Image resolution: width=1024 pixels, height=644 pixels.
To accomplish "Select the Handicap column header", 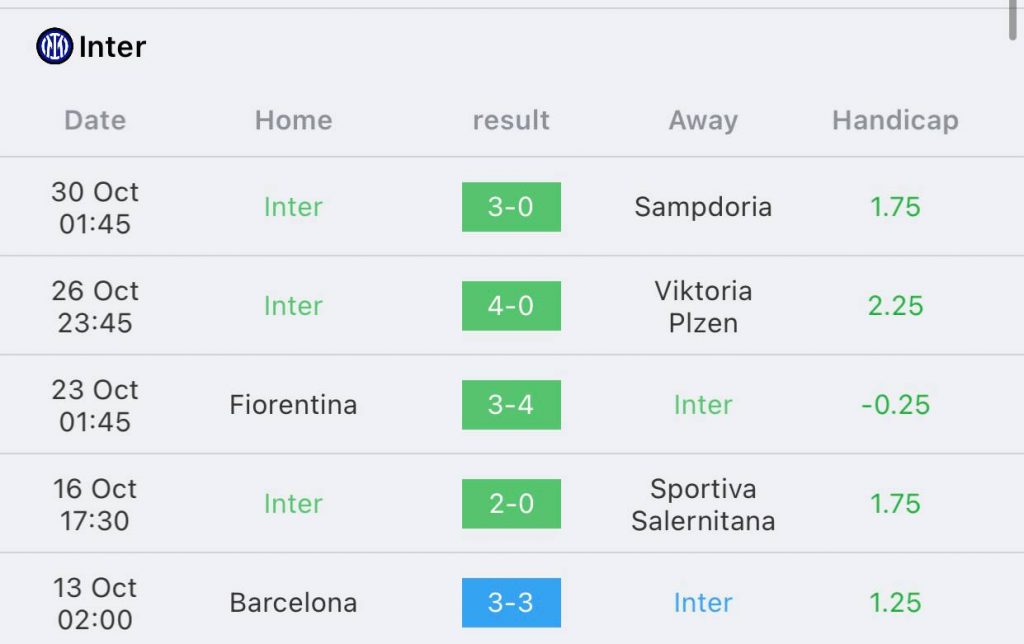I will point(895,120).
